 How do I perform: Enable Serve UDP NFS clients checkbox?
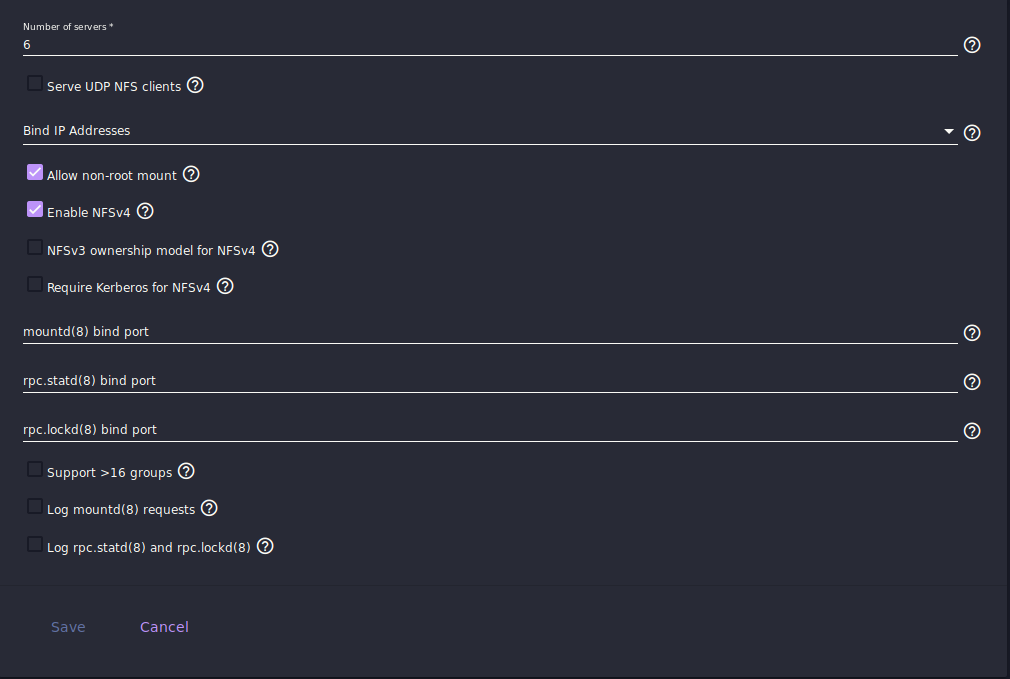[x=35, y=83]
